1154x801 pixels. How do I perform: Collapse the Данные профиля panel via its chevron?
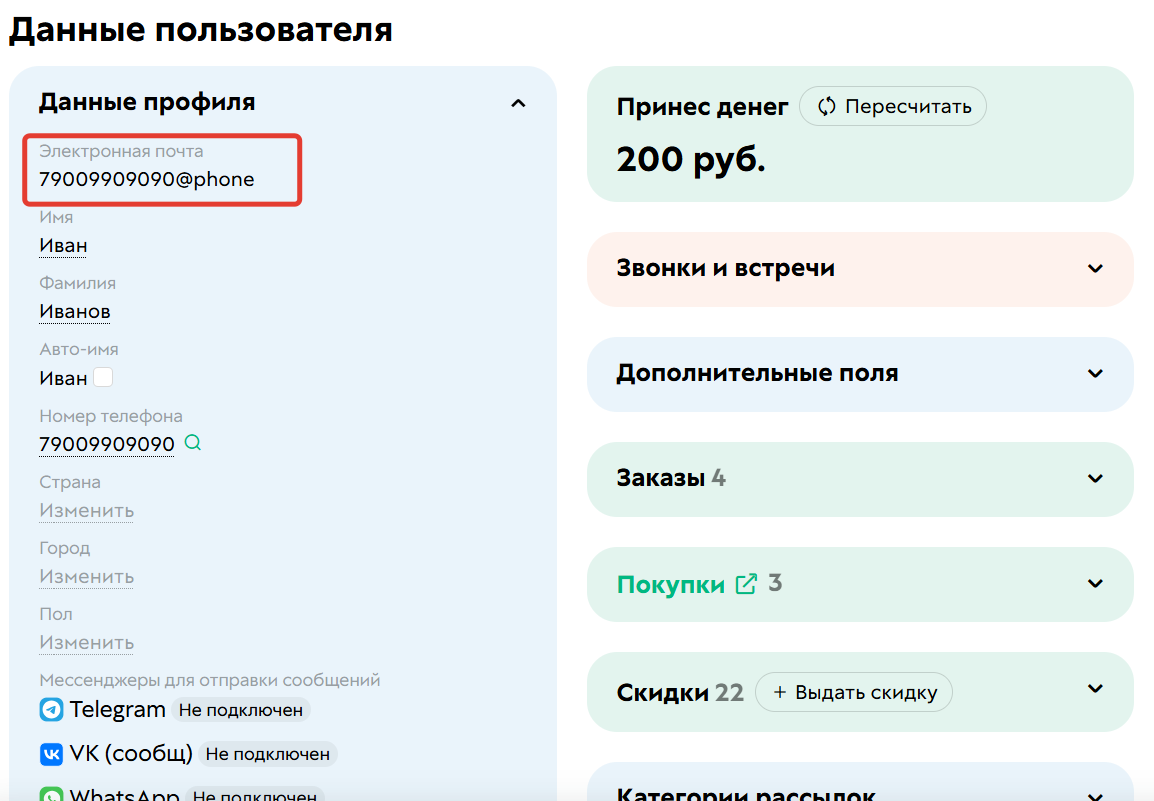coord(518,102)
